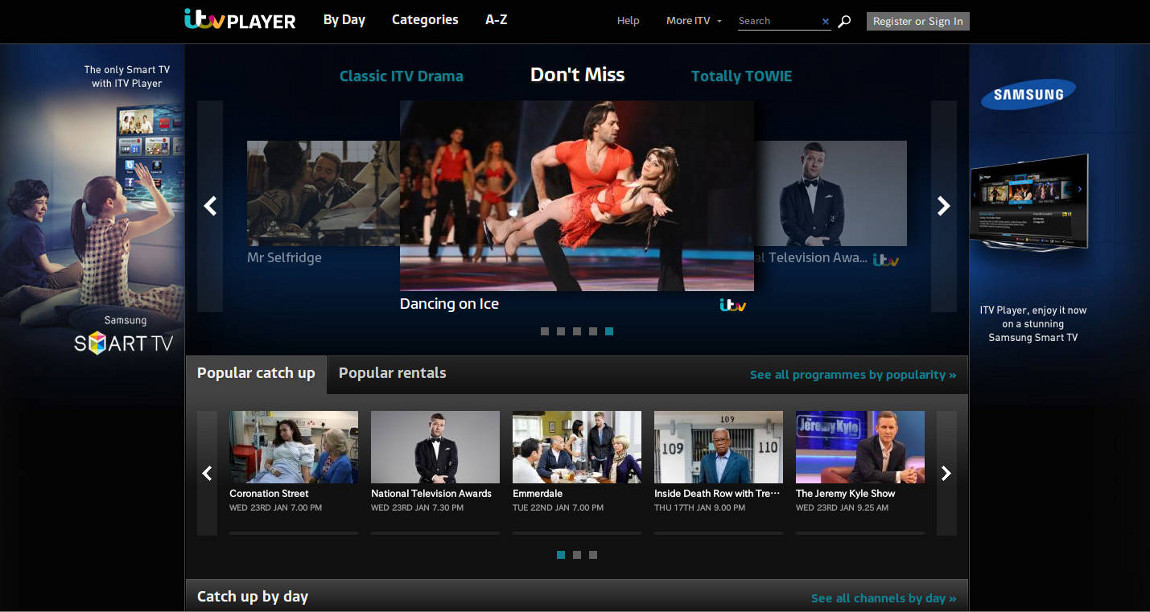Switch to the Popular rentals tab
1150x612 pixels.
click(x=392, y=374)
